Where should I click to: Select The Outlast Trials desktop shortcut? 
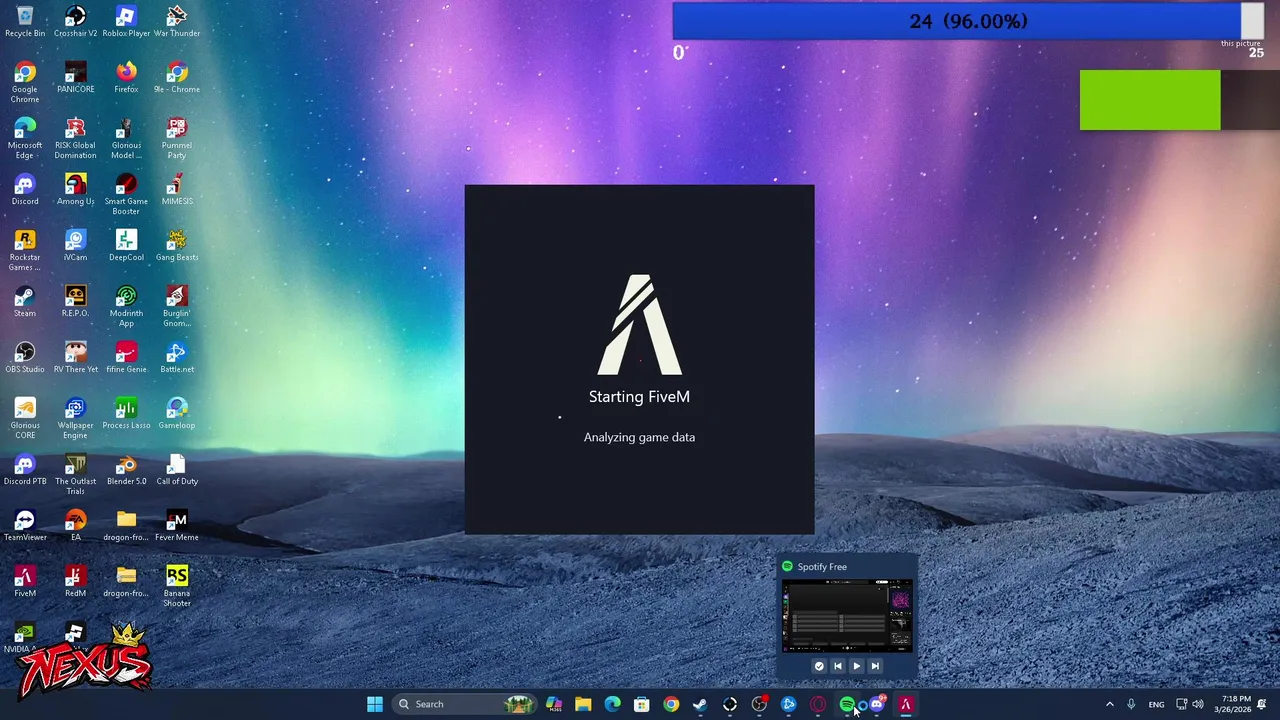pyautogui.click(x=75, y=474)
